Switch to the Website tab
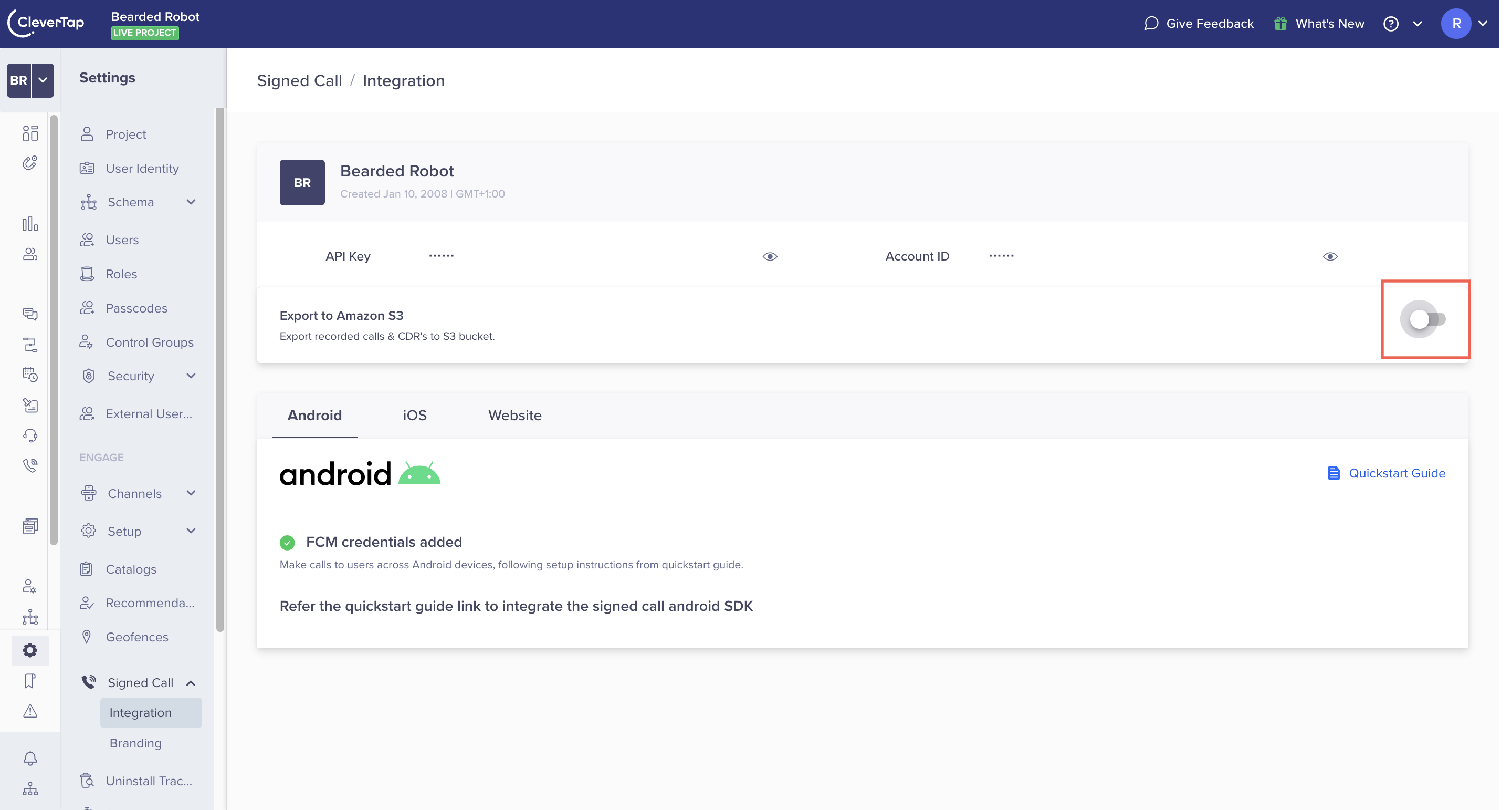Viewport: 1512px width, 810px height. click(x=515, y=415)
